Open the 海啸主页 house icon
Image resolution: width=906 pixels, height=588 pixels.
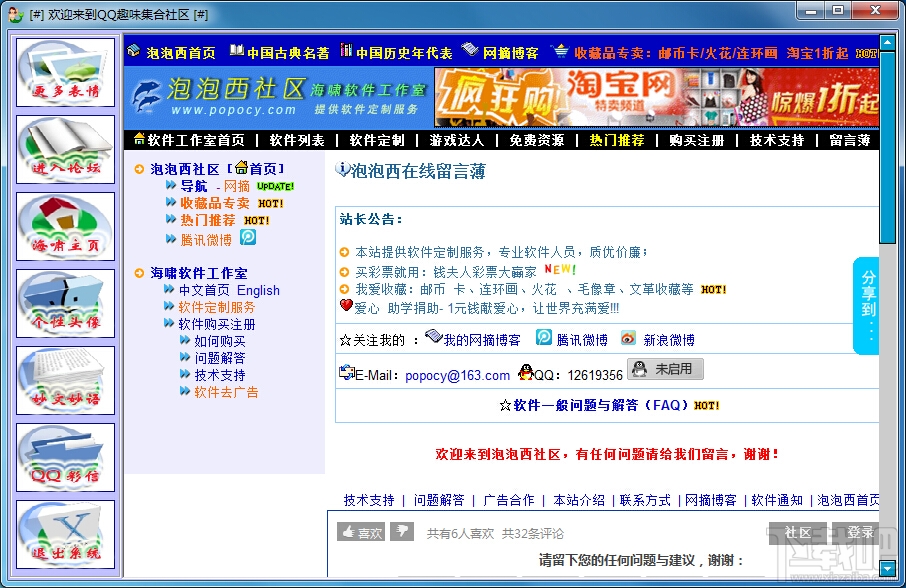click(x=65, y=226)
